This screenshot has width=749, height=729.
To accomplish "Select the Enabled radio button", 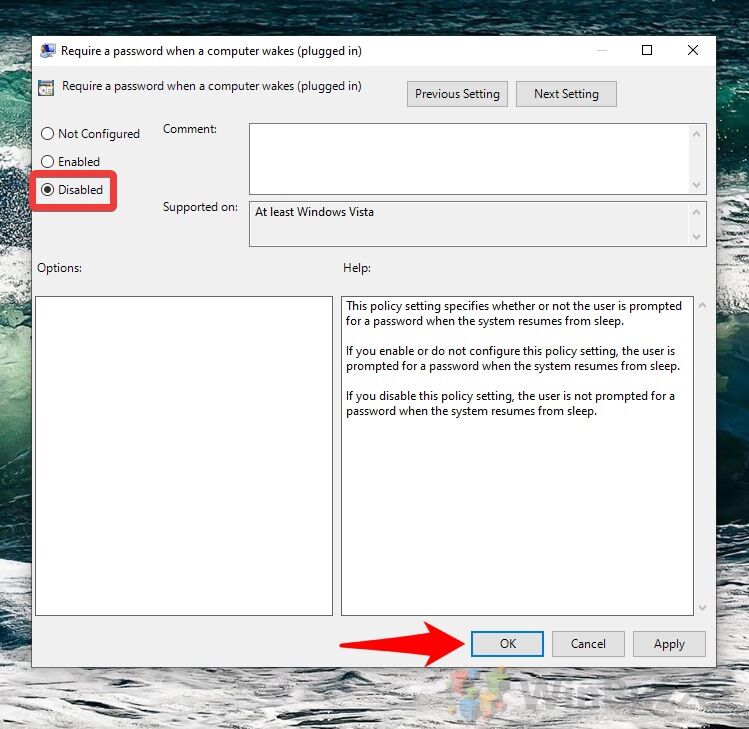I will (70, 161).
